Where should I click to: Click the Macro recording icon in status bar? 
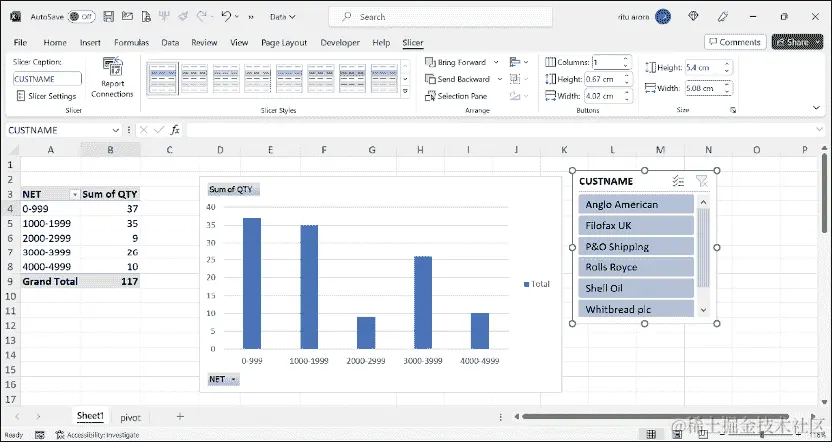pyautogui.click(x=40, y=435)
